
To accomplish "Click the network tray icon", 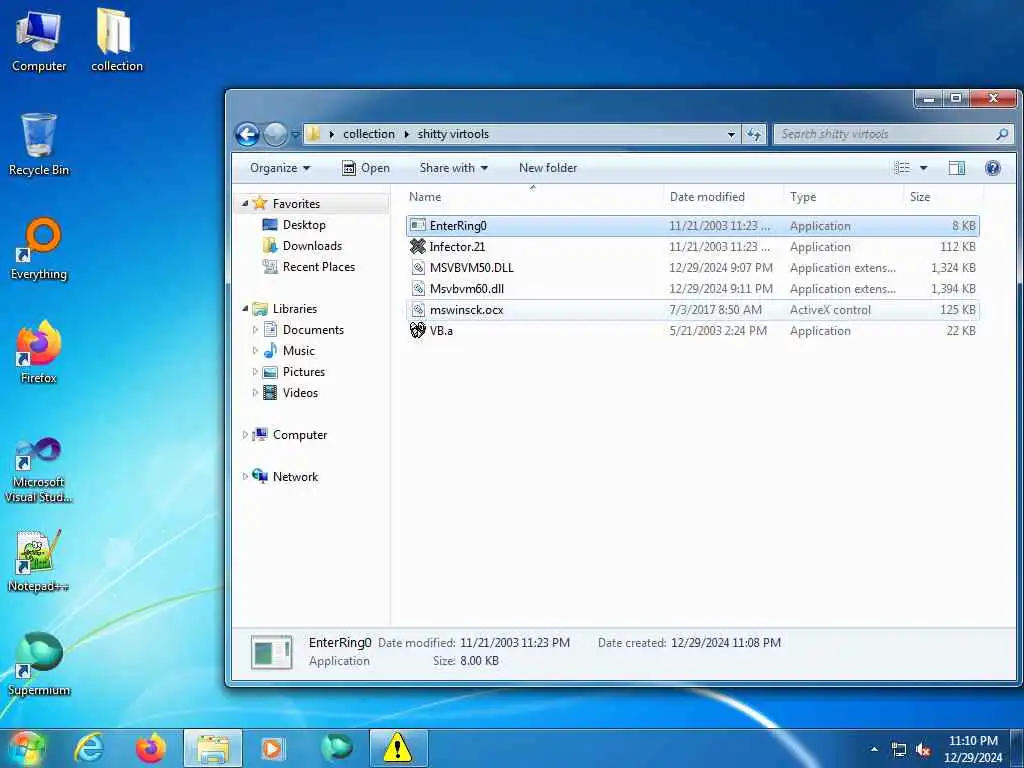I will (x=899, y=750).
